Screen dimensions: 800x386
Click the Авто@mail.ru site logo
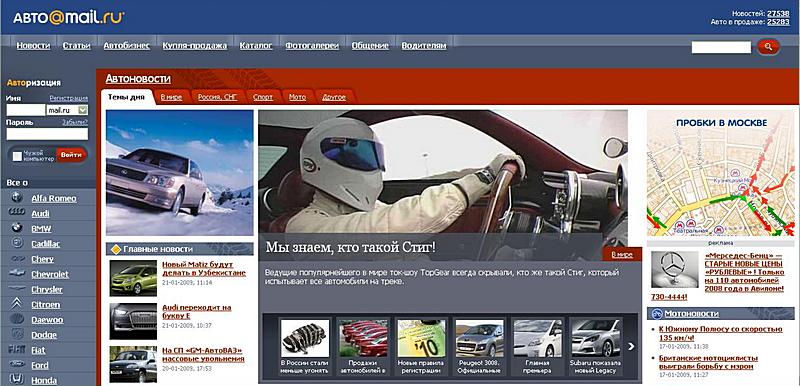[x=68, y=18]
